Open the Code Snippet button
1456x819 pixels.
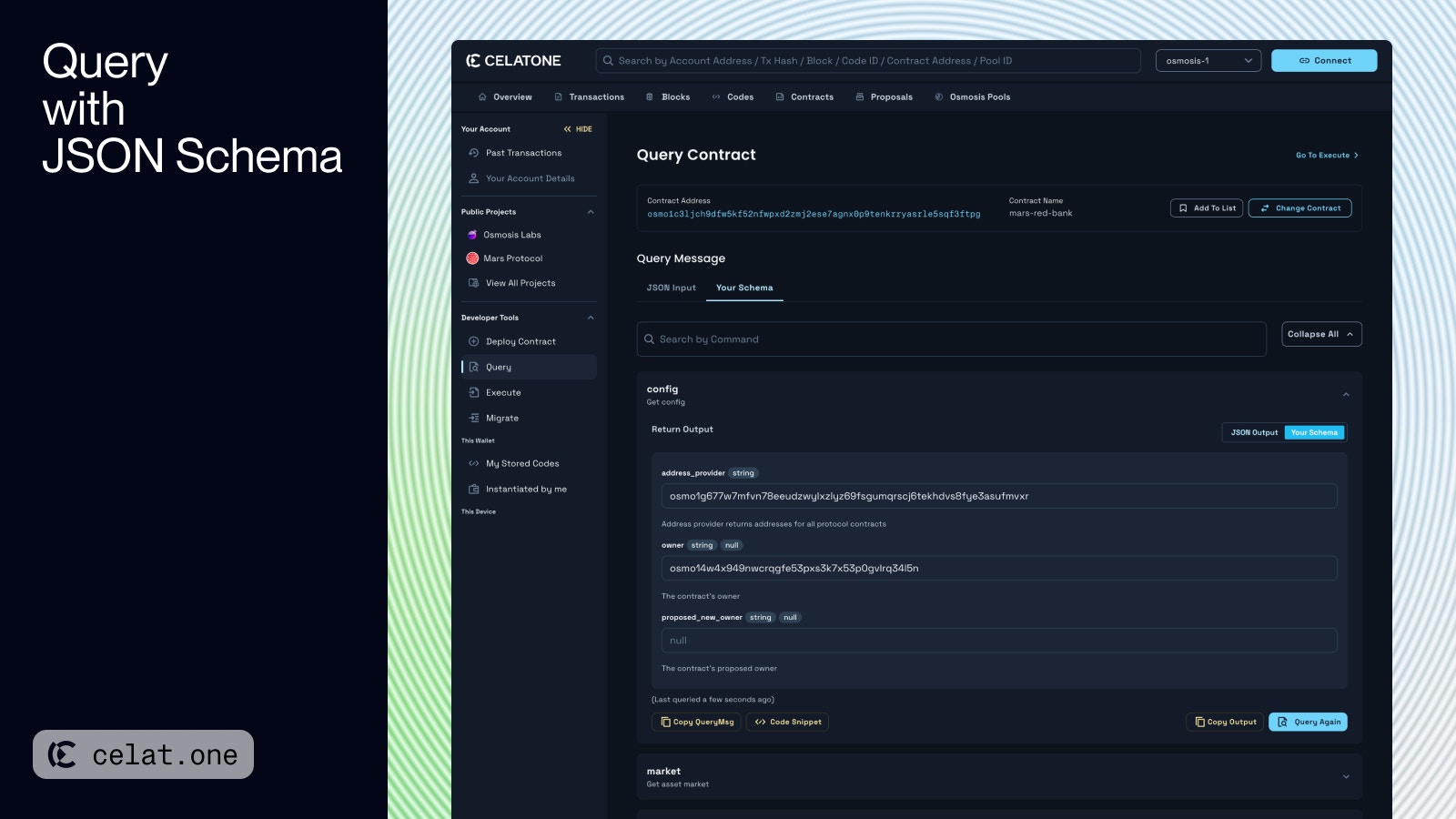click(x=787, y=722)
